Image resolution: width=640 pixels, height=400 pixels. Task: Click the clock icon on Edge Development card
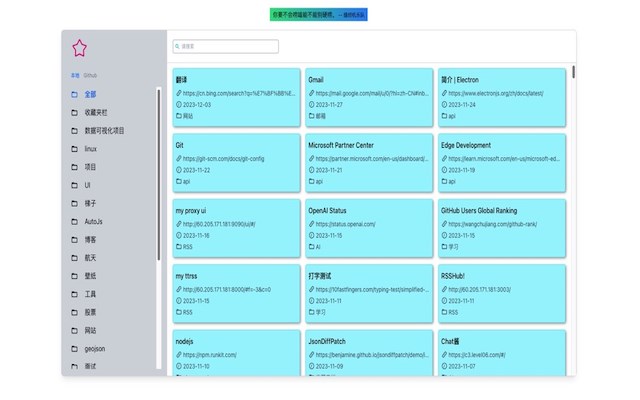click(444, 170)
